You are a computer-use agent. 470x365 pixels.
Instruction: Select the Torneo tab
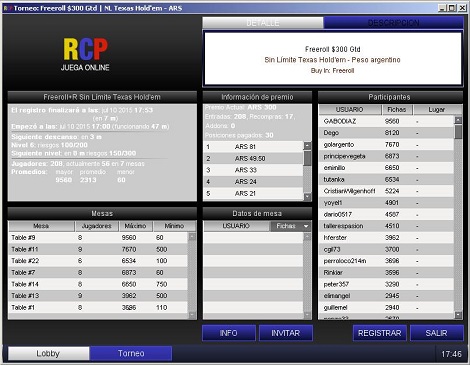(131, 353)
